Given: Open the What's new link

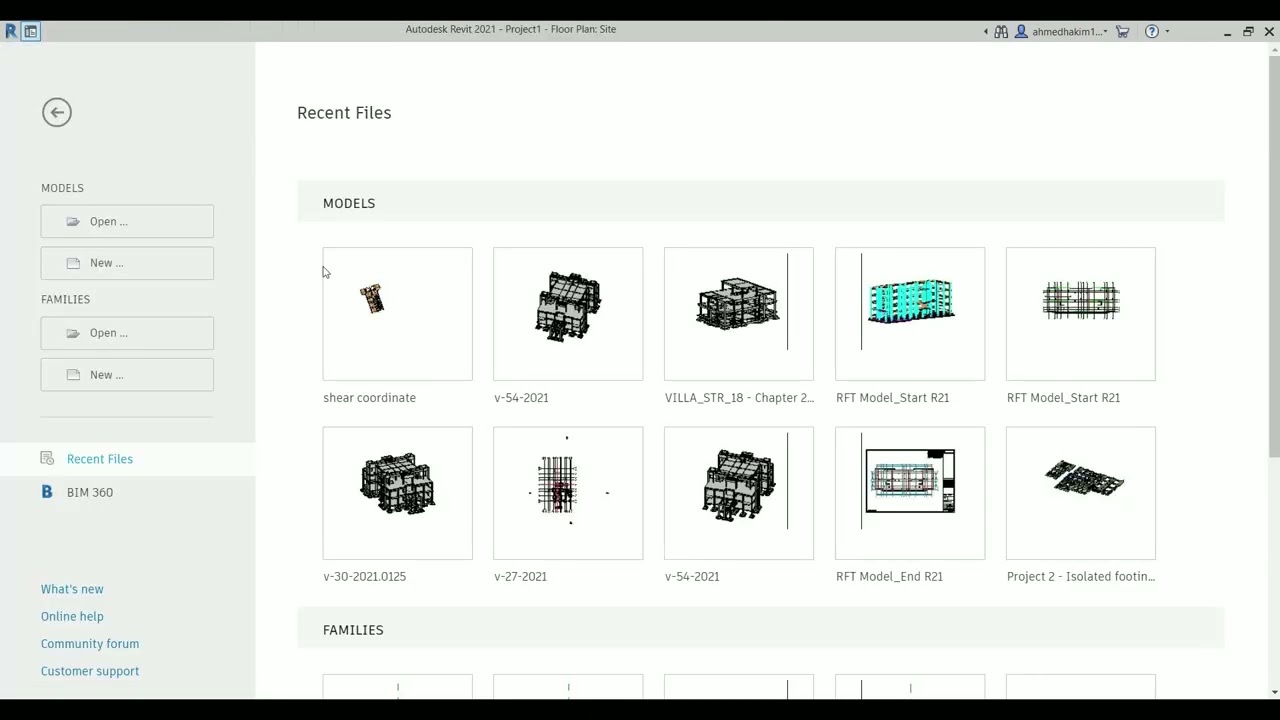Looking at the screenshot, I should pos(72,589).
